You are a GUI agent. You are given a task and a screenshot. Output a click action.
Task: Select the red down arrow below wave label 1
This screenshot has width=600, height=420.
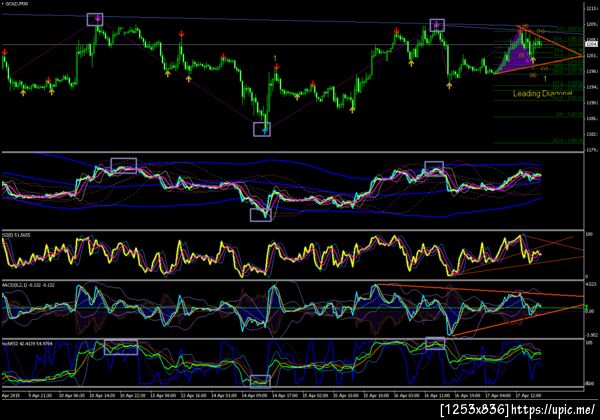tap(276, 67)
